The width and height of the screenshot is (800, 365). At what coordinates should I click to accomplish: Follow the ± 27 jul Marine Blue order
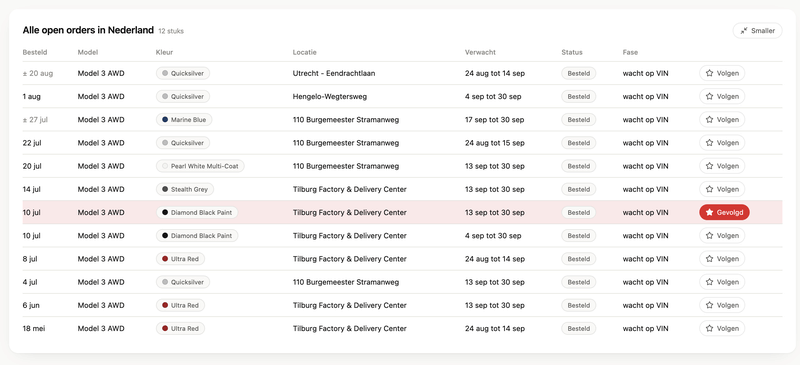coord(721,119)
